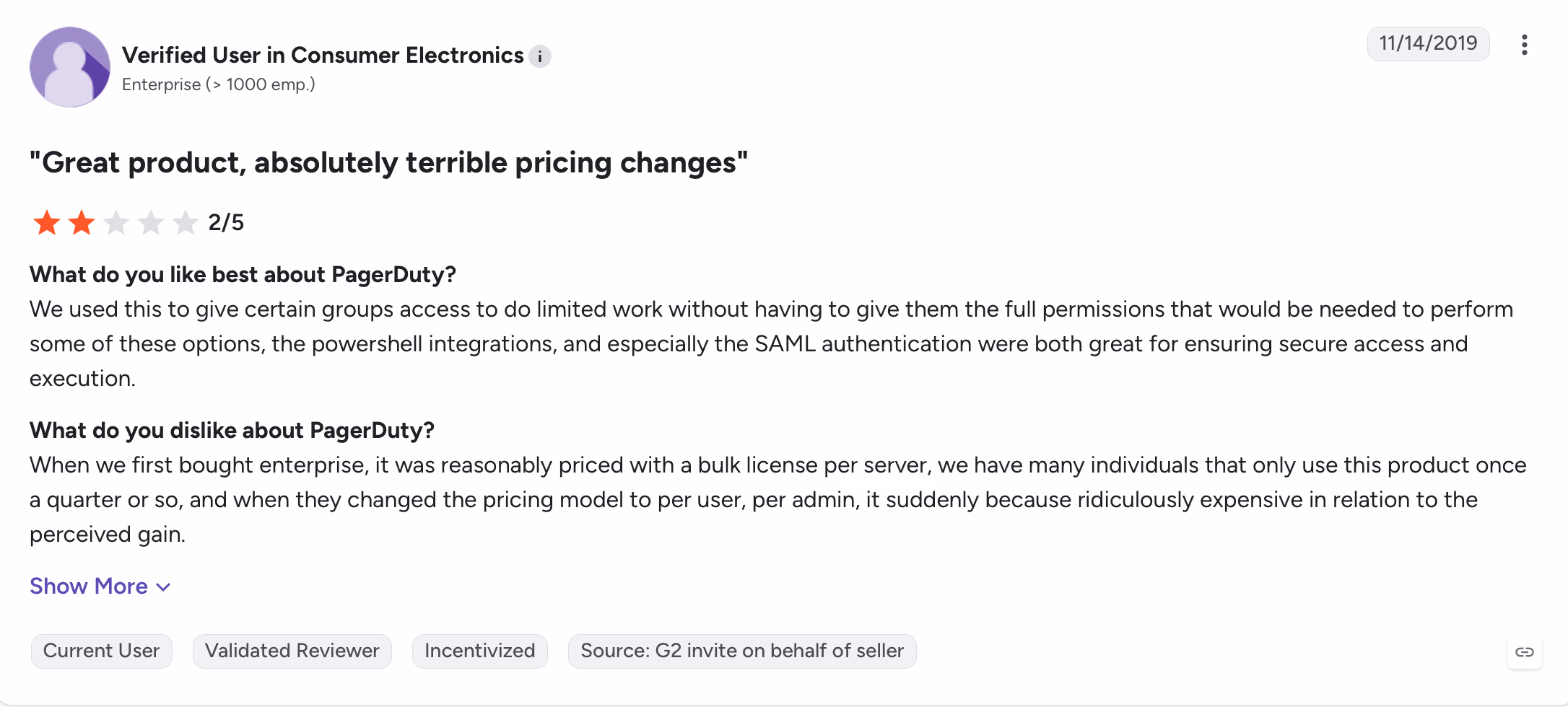Expand review with Show More
The height and width of the screenshot is (707, 1568).
click(100, 587)
